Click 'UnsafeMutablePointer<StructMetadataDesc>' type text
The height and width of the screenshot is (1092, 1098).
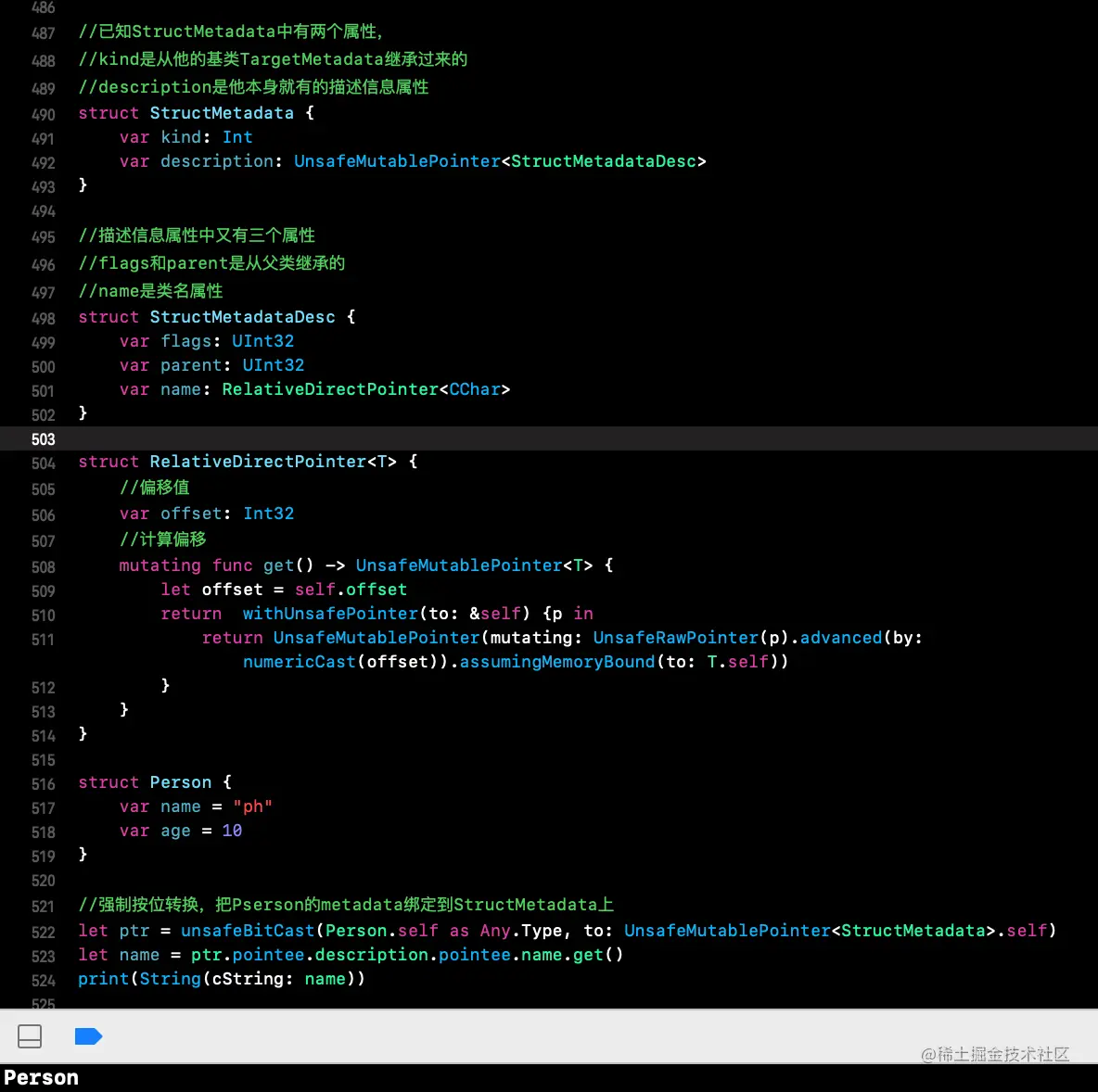(500, 161)
